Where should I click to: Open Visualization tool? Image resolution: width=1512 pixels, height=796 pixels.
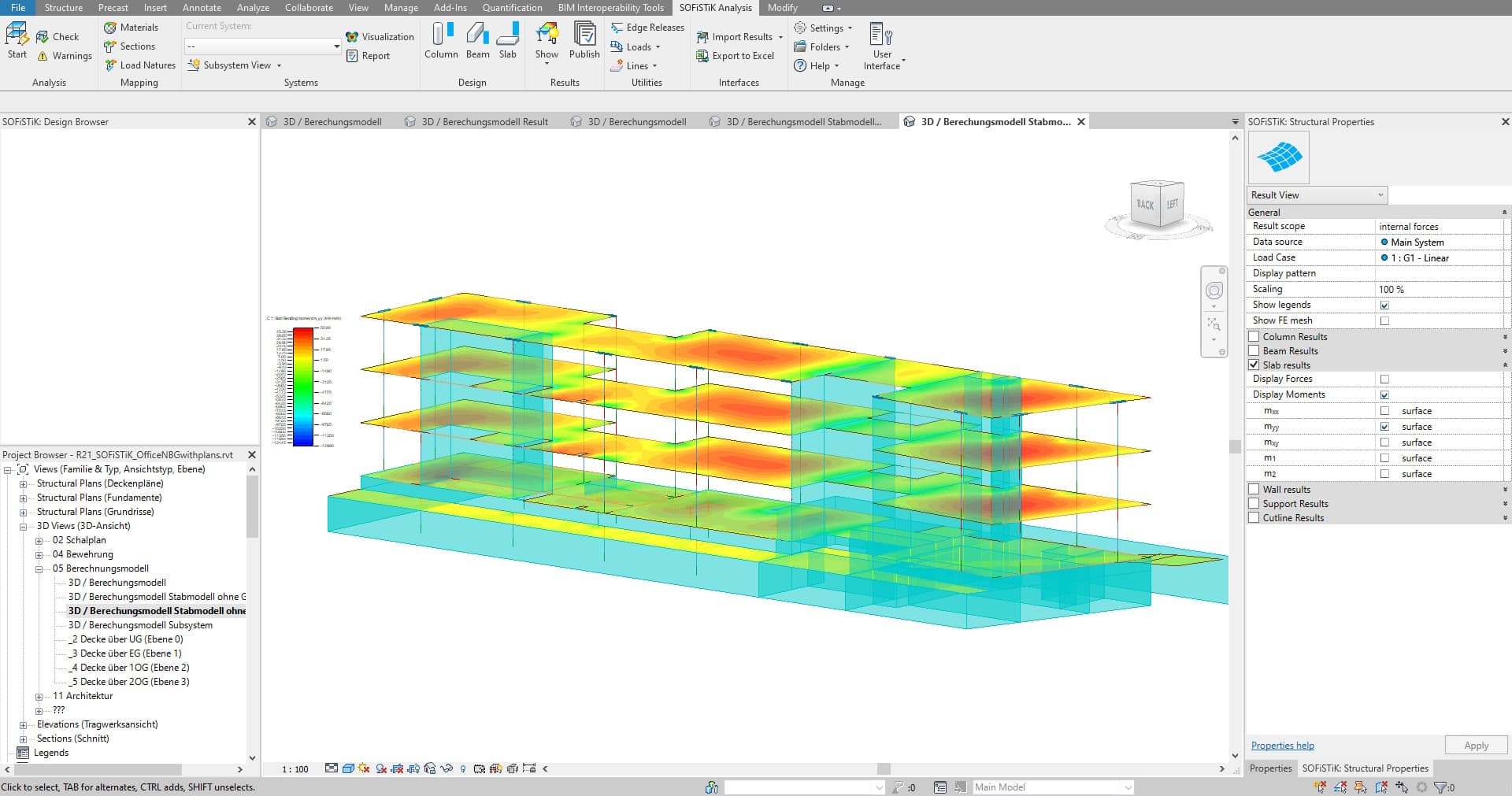[380, 37]
